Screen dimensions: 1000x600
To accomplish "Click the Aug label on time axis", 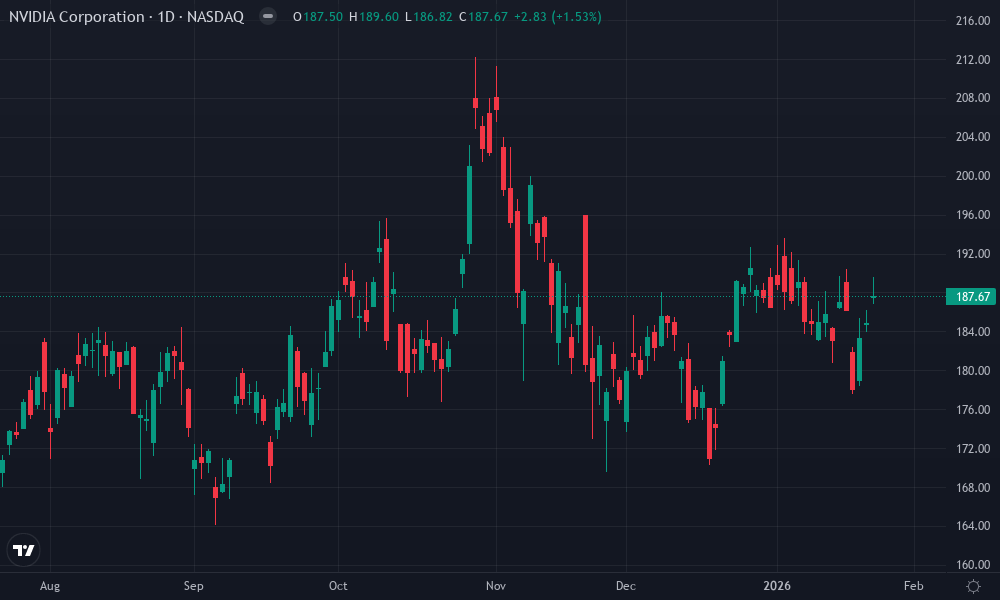I will 50,585.
